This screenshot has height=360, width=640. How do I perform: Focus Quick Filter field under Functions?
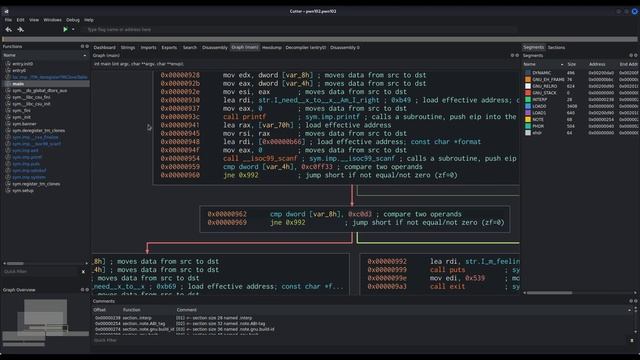(41, 271)
